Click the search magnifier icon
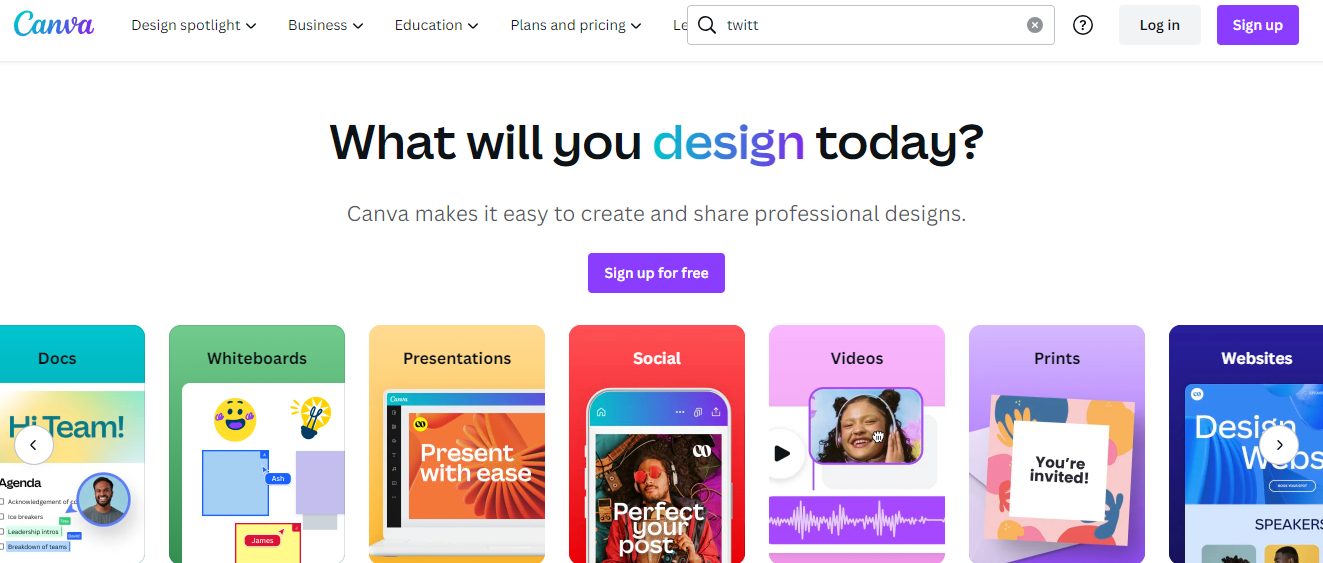This screenshot has width=1323, height=563. pos(707,25)
